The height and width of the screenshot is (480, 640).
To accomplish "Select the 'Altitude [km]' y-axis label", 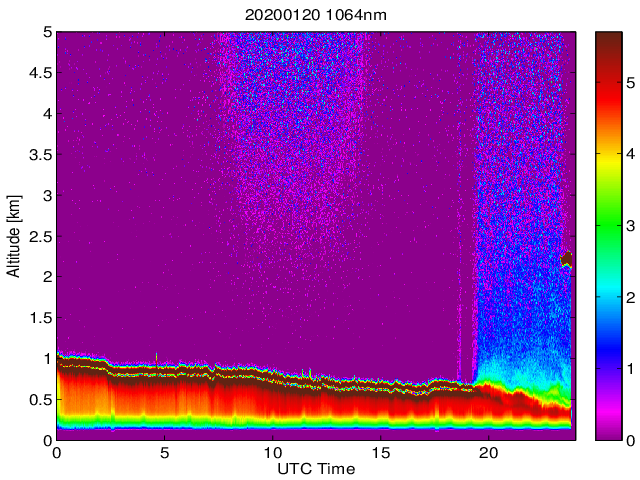I will 14,235.
